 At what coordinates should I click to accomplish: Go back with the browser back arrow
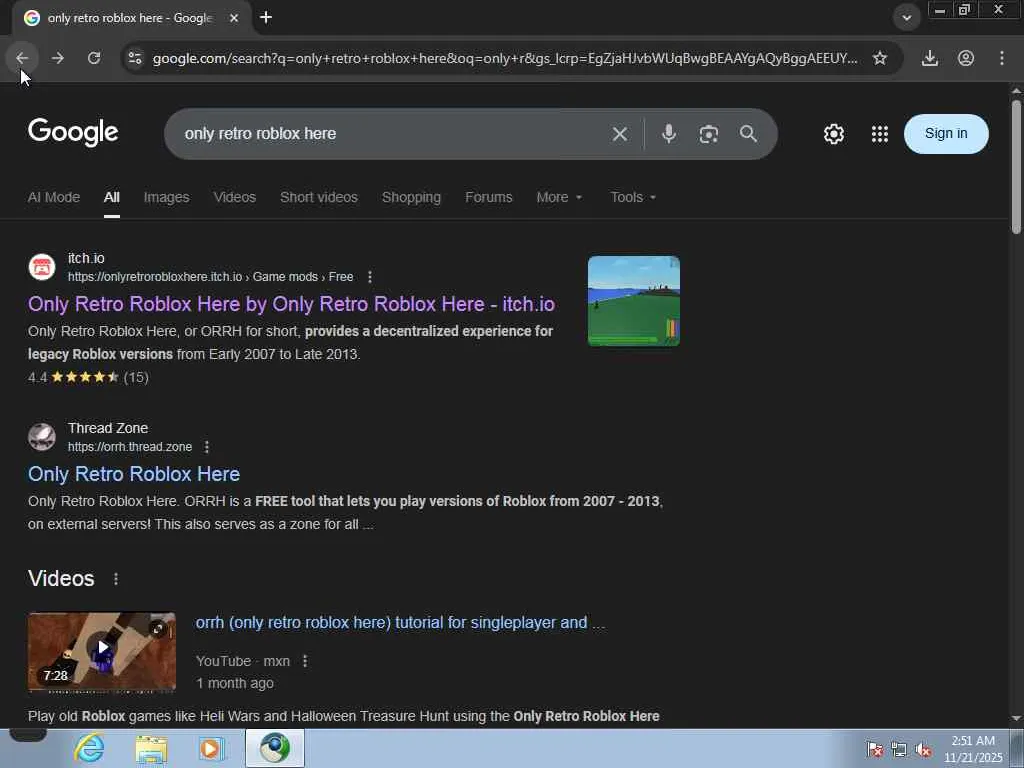click(22, 58)
